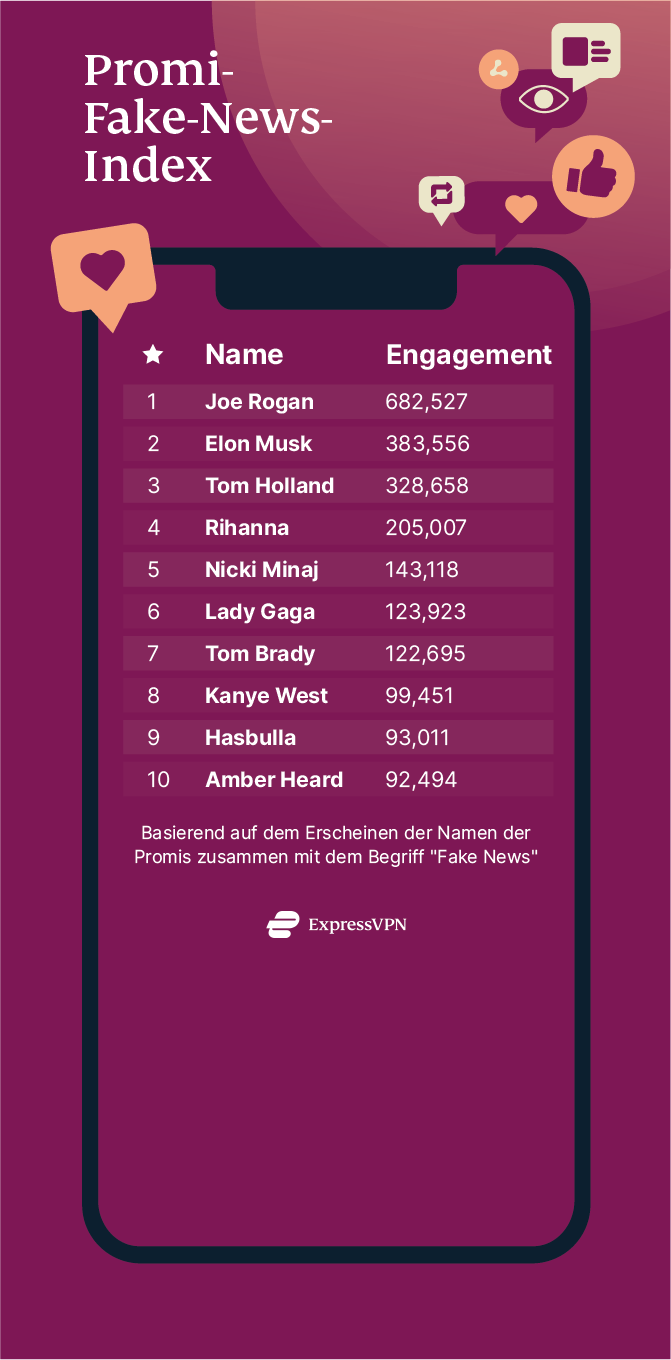Click the orange heart bubble on phone corner
This screenshot has width=671, height=1360.
tap(102, 270)
